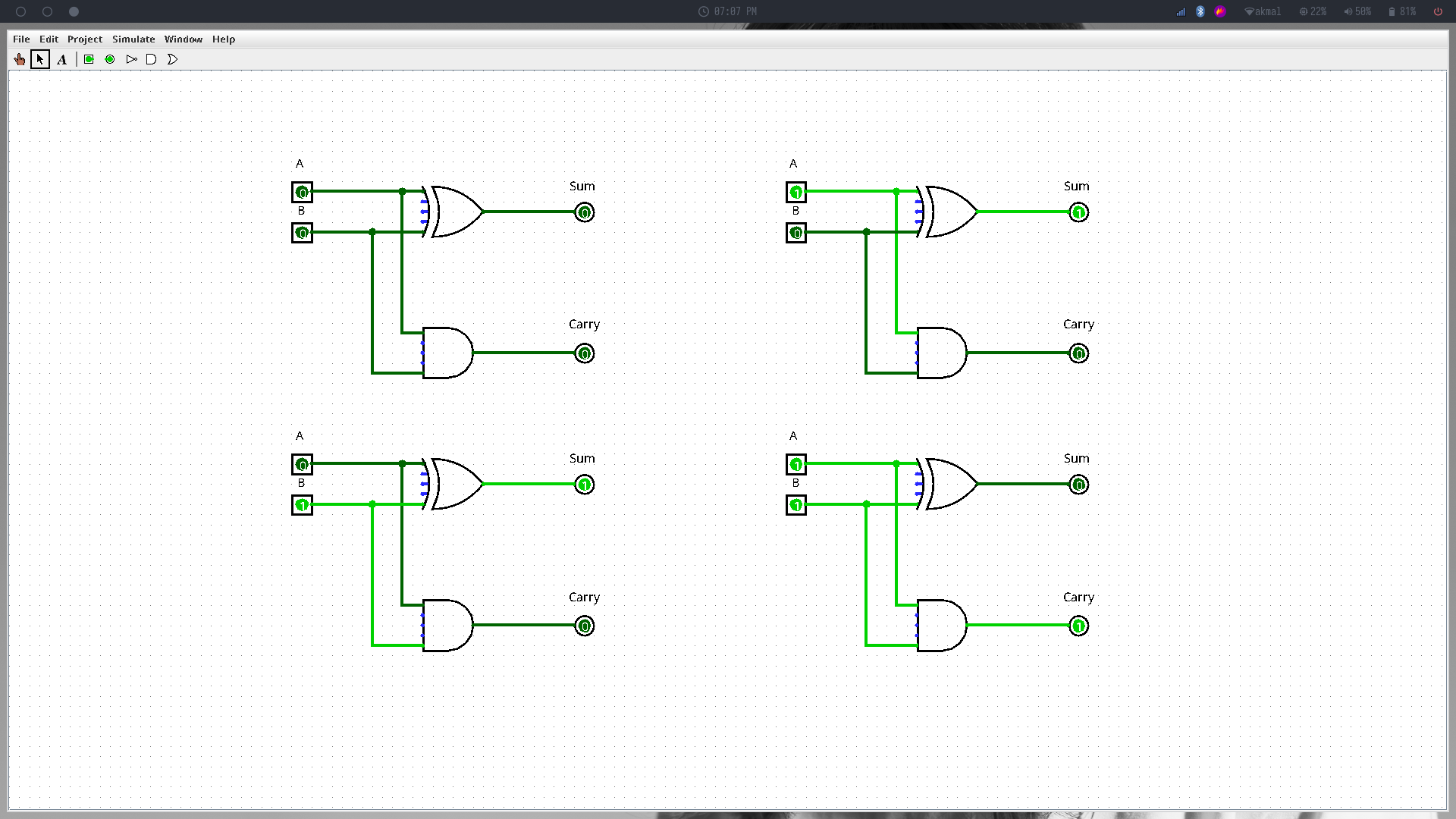1456x819 pixels.
Task: Toggle input pin A in bottom-right circuit
Action: click(796, 464)
